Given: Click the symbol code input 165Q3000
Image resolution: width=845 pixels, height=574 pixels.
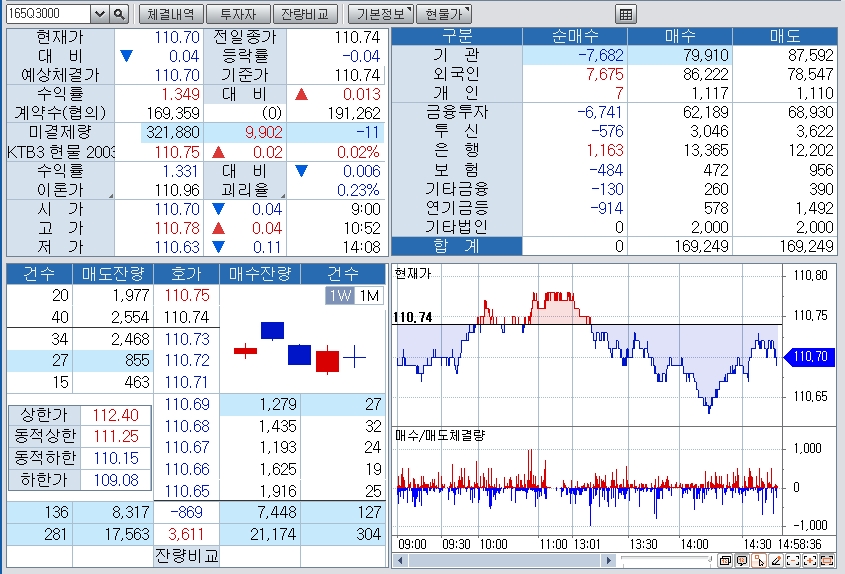Looking at the screenshot, I should pos(49,14).
